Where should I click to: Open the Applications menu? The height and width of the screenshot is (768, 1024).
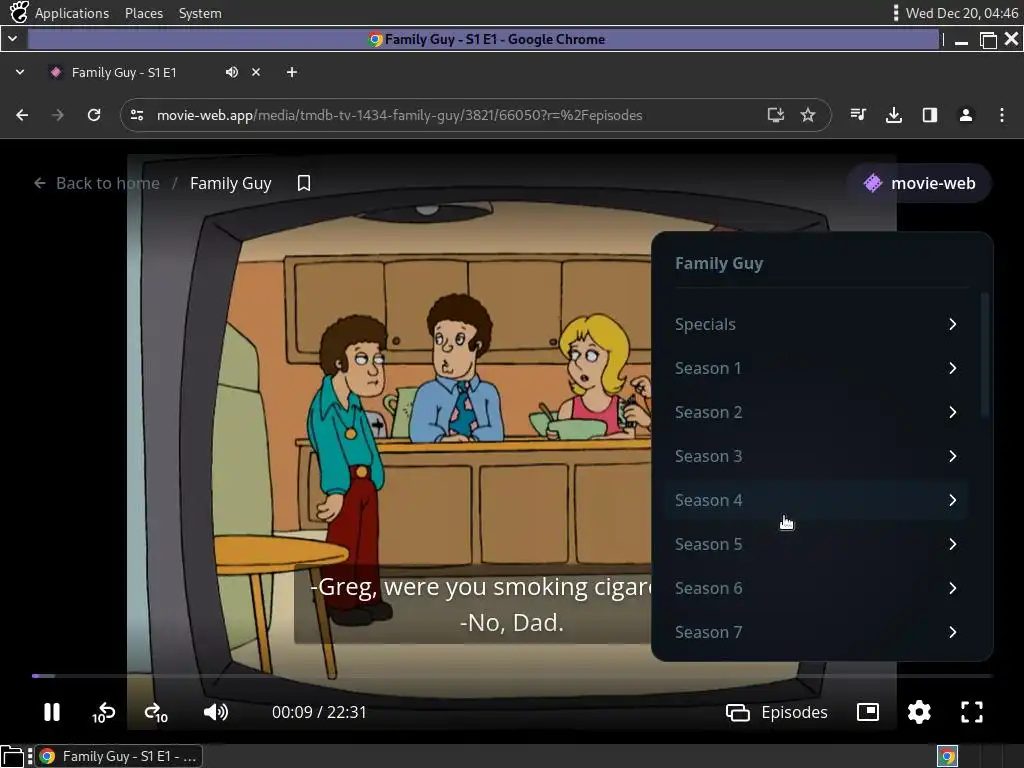[72, 13]
